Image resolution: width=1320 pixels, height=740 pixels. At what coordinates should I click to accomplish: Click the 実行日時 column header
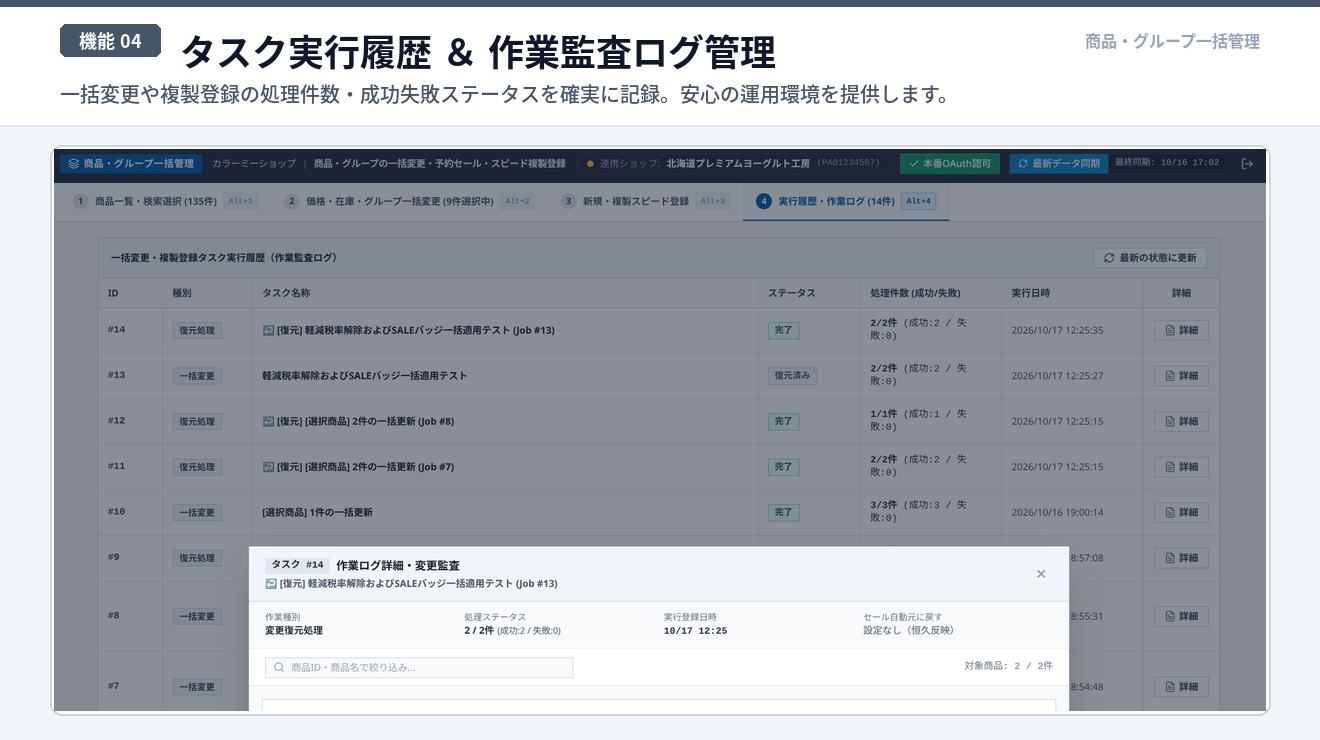[x=1030, y=293]
